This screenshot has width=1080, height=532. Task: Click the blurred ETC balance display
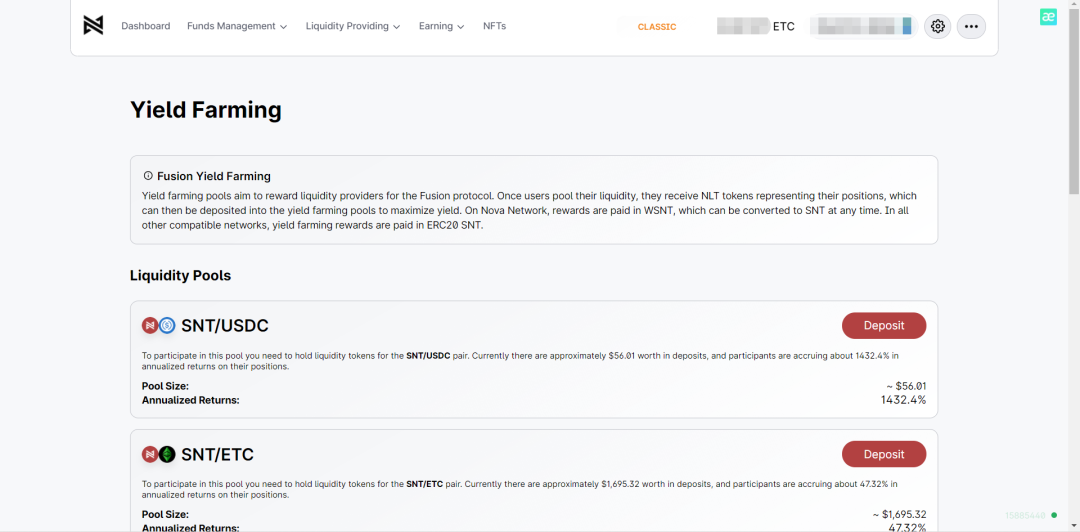[756, 27]
